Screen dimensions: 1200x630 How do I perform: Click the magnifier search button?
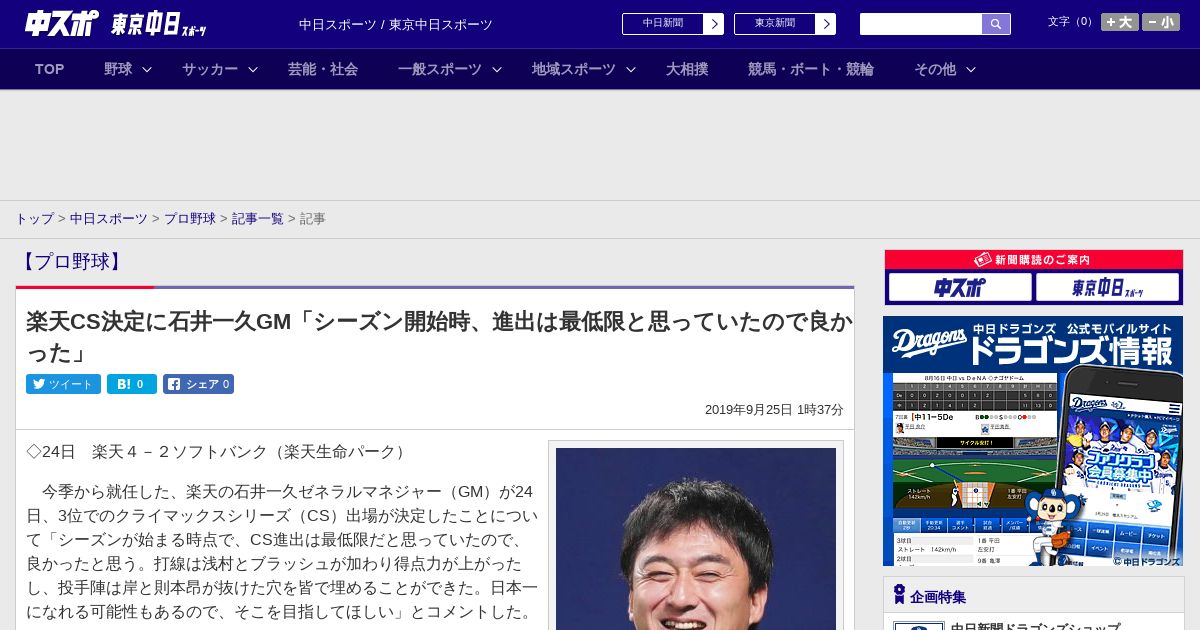pyautogui.click(x=996, y=24)
